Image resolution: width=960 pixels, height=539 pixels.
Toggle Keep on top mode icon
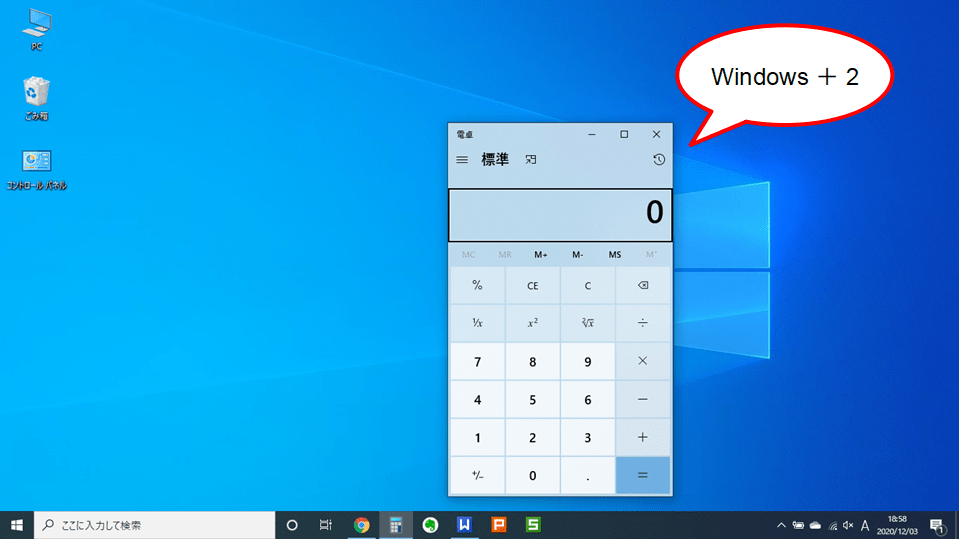[531, 160]
